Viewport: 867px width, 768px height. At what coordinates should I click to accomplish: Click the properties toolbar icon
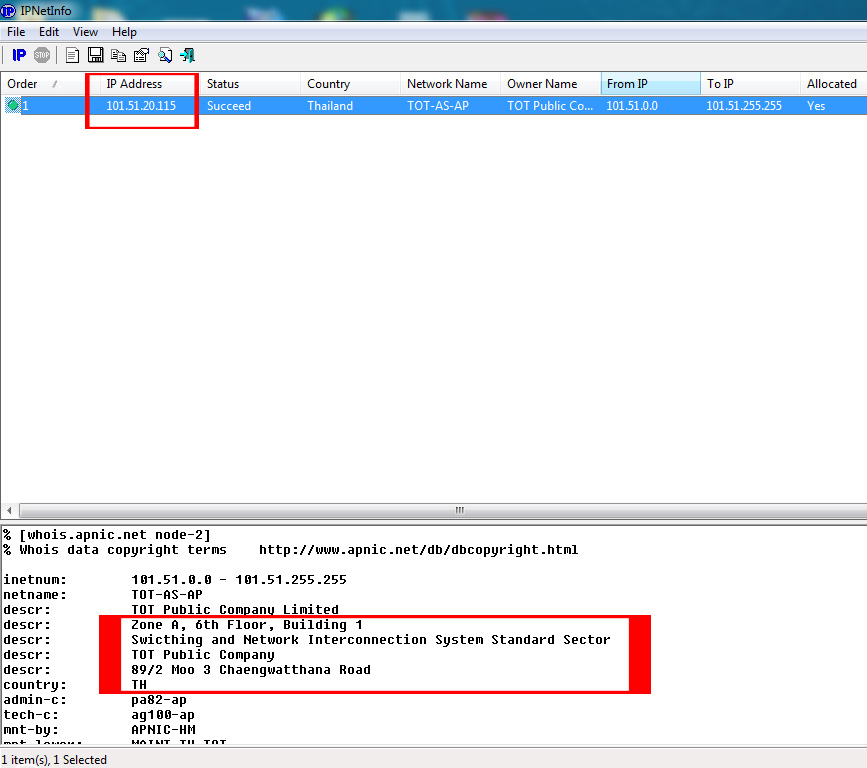[x=142, y=55]
